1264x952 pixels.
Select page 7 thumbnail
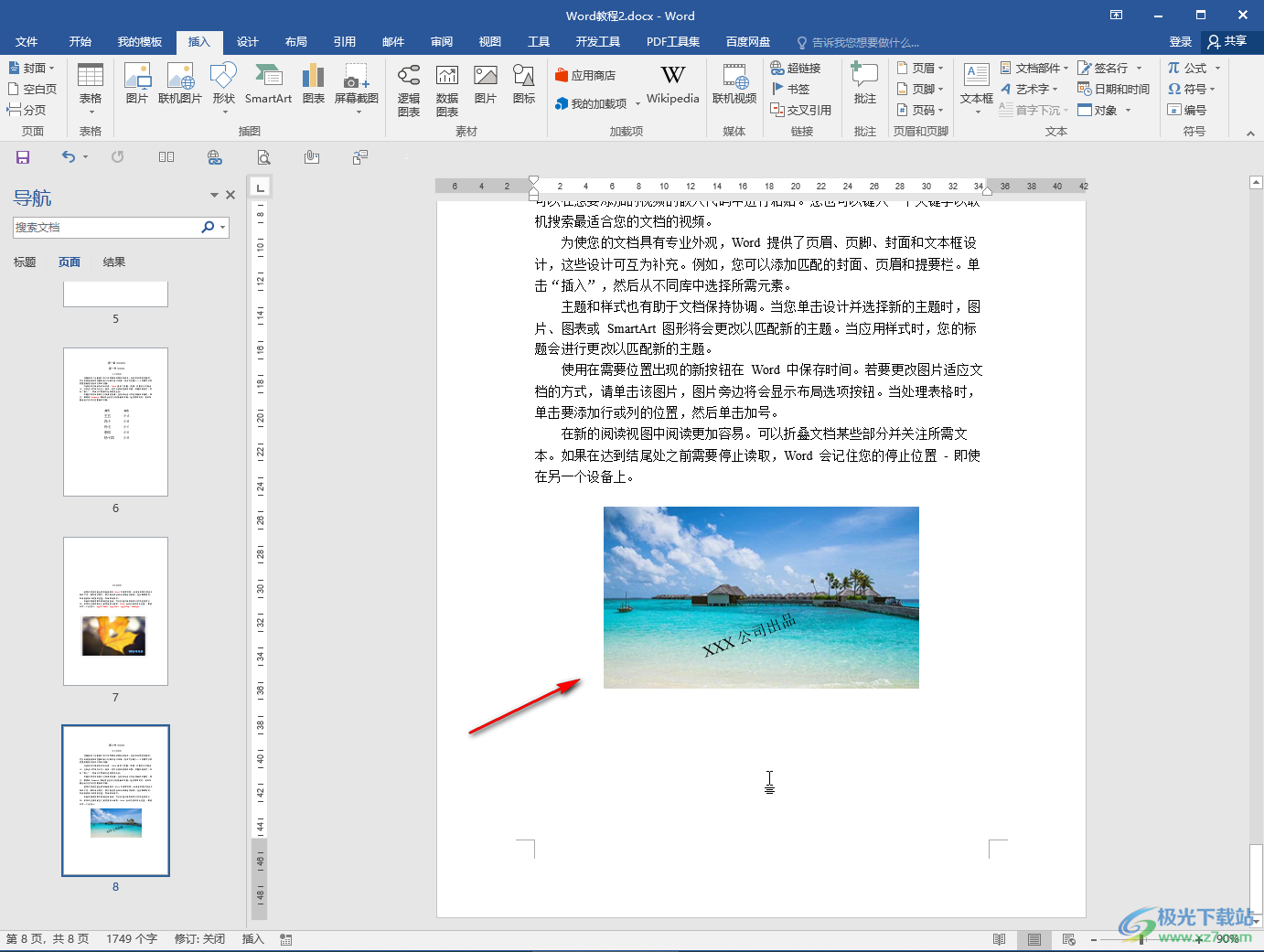pos(115,611)
